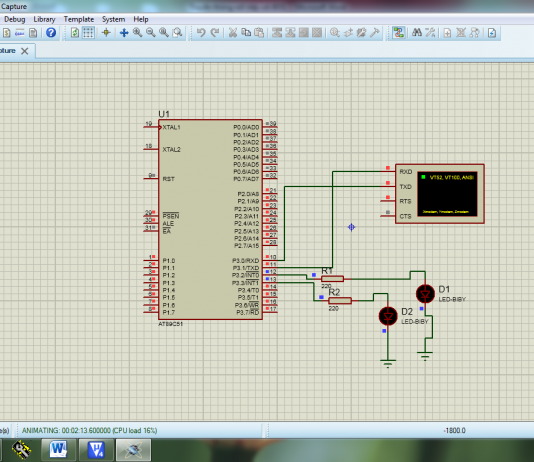Select resistor R2 on the schematic
534x462 pixels.
click(x=340, y=301)
